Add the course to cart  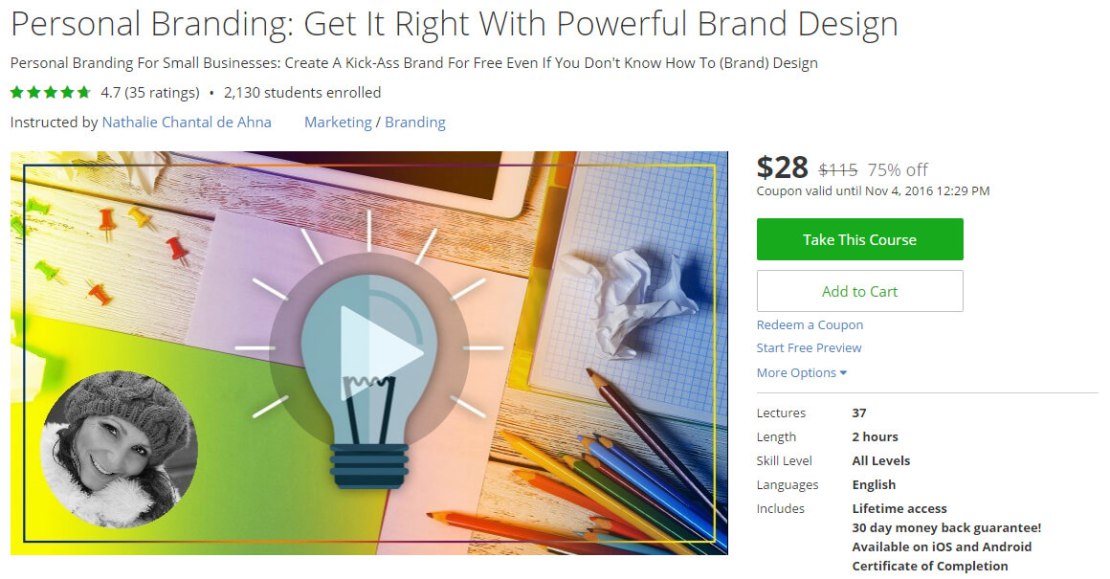click(x=859, y=291)
